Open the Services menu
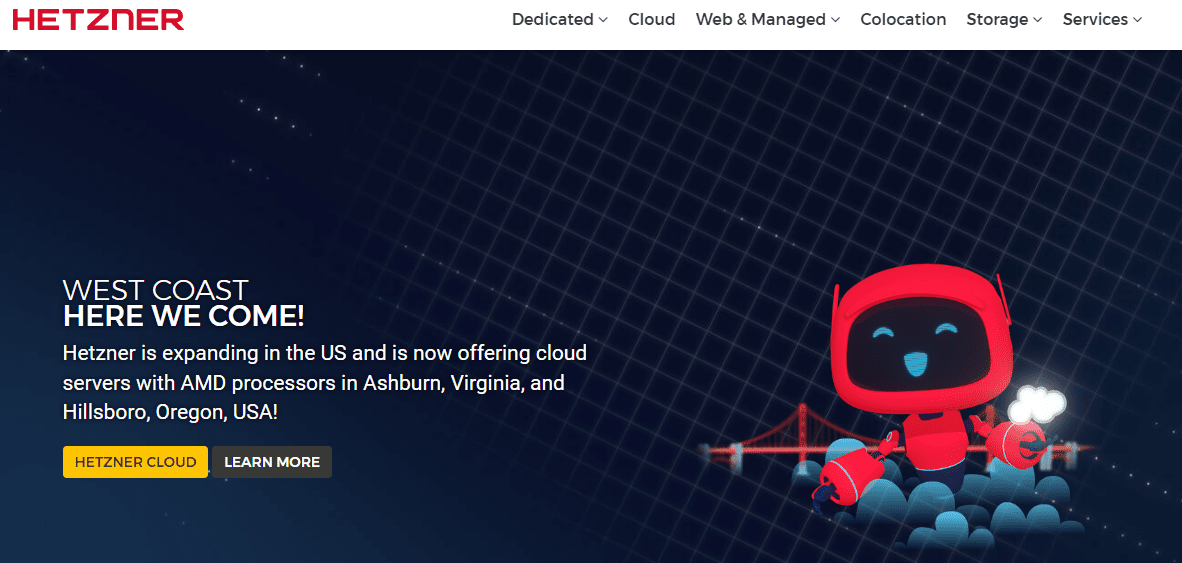The height and width of the screenshot is (563, 1182). (x=1095, y=19)
